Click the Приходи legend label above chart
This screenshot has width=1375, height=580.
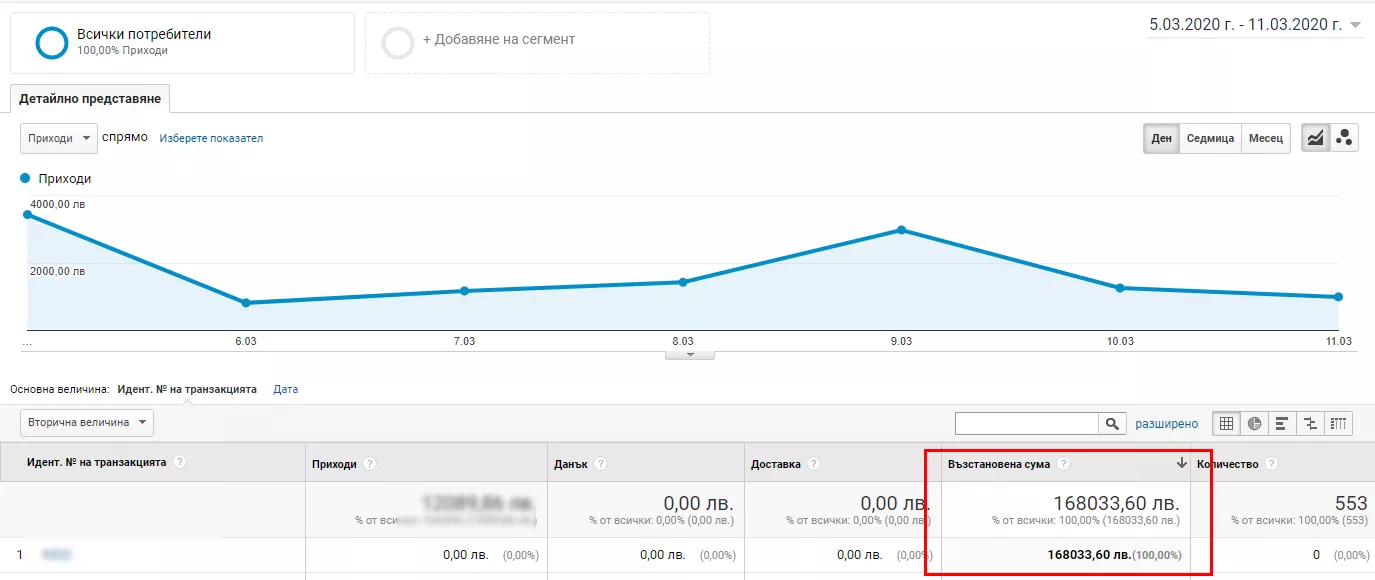tap(65, 179)
